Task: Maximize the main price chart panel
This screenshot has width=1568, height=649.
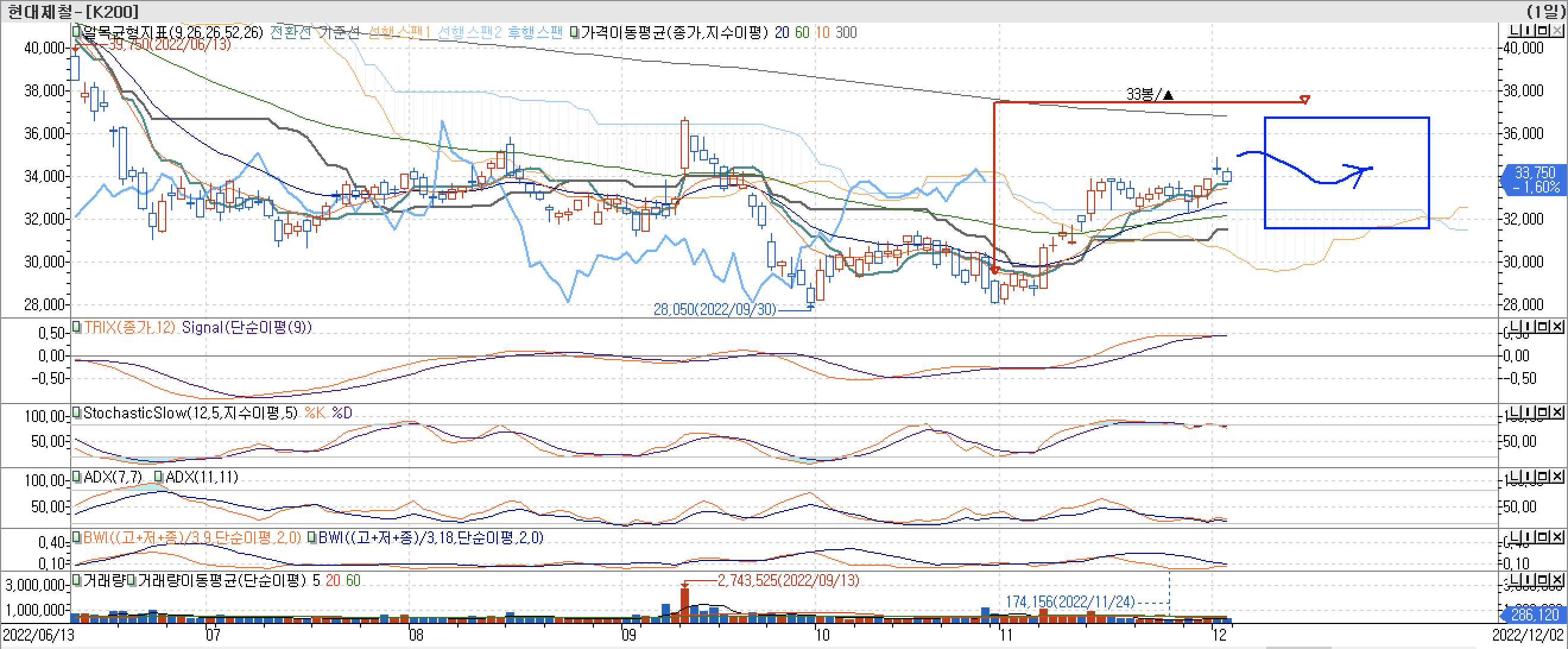Action: coord(1543,30)
